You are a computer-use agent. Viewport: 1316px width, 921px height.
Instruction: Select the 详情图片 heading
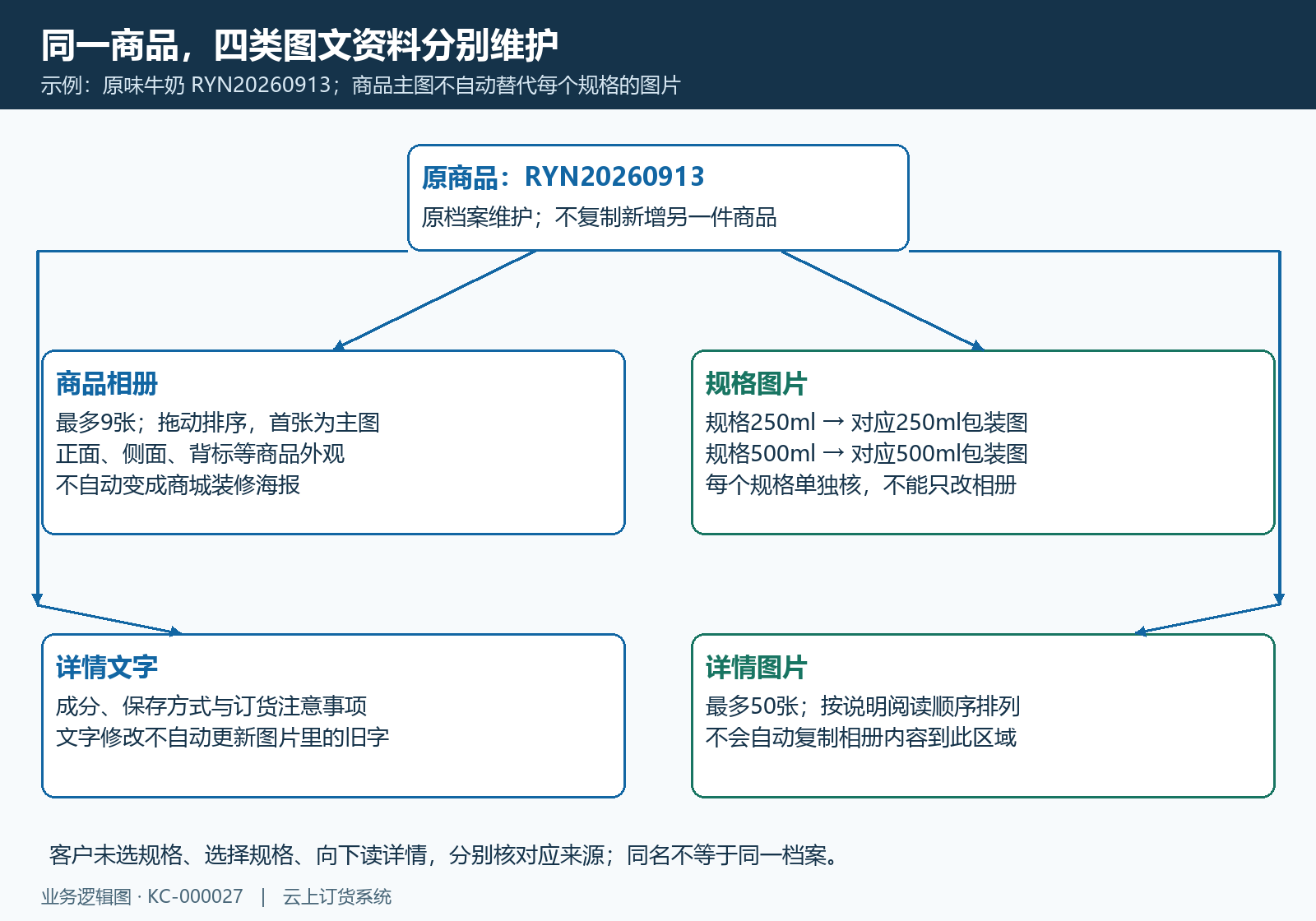(x=757, y=667)
